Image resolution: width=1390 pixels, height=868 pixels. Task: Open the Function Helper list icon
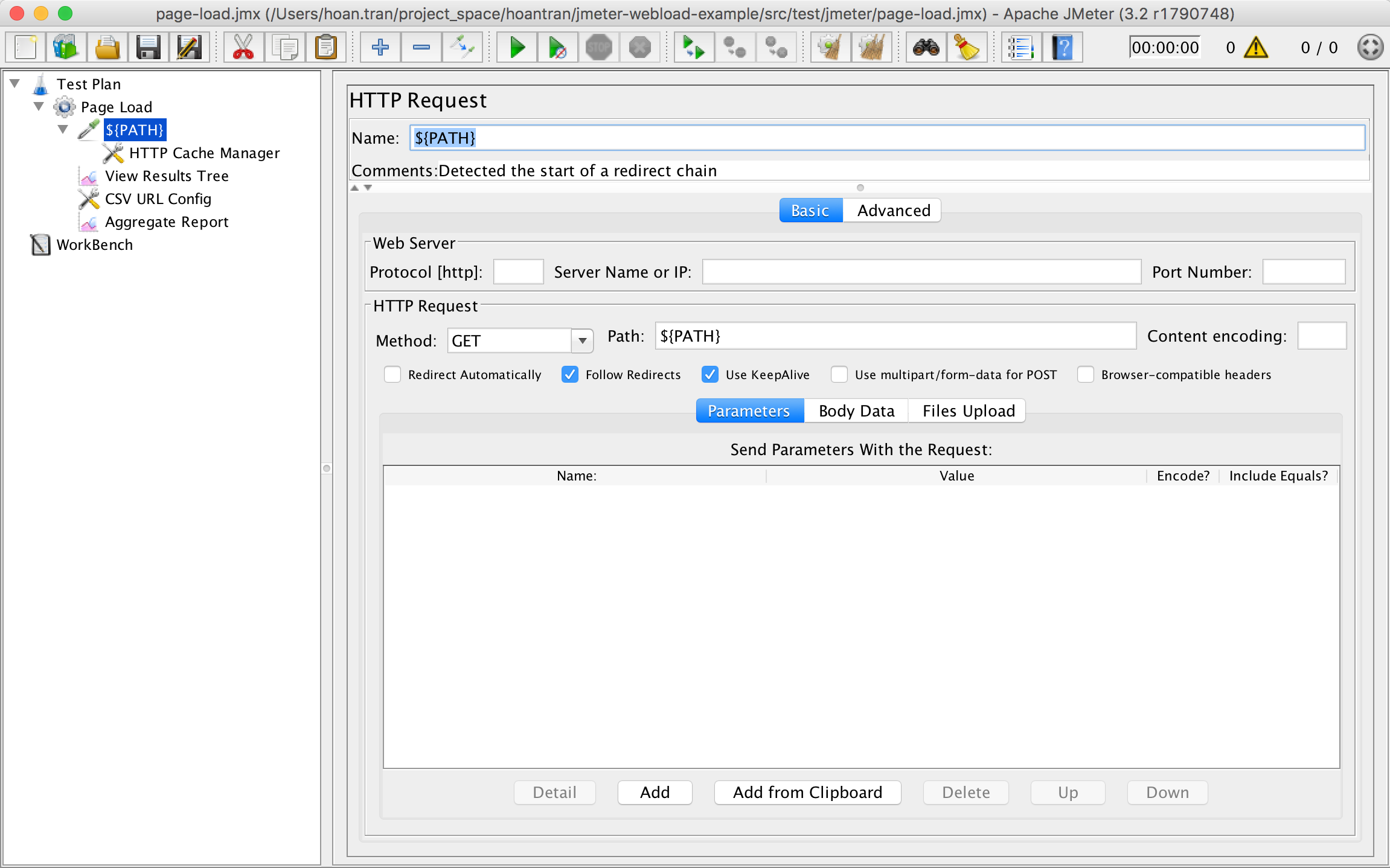[x=1021, y=47]
